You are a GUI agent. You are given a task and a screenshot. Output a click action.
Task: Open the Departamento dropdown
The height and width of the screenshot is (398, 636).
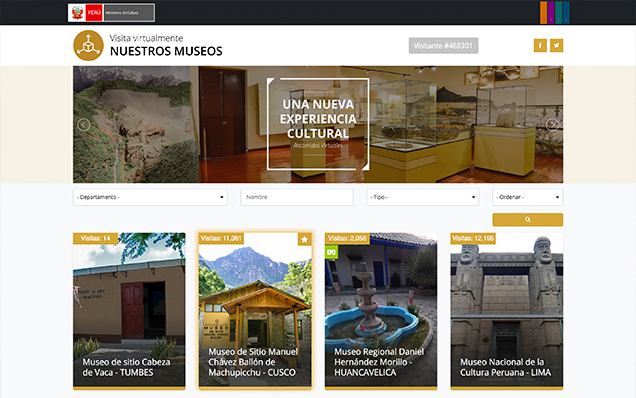(150, 197)
